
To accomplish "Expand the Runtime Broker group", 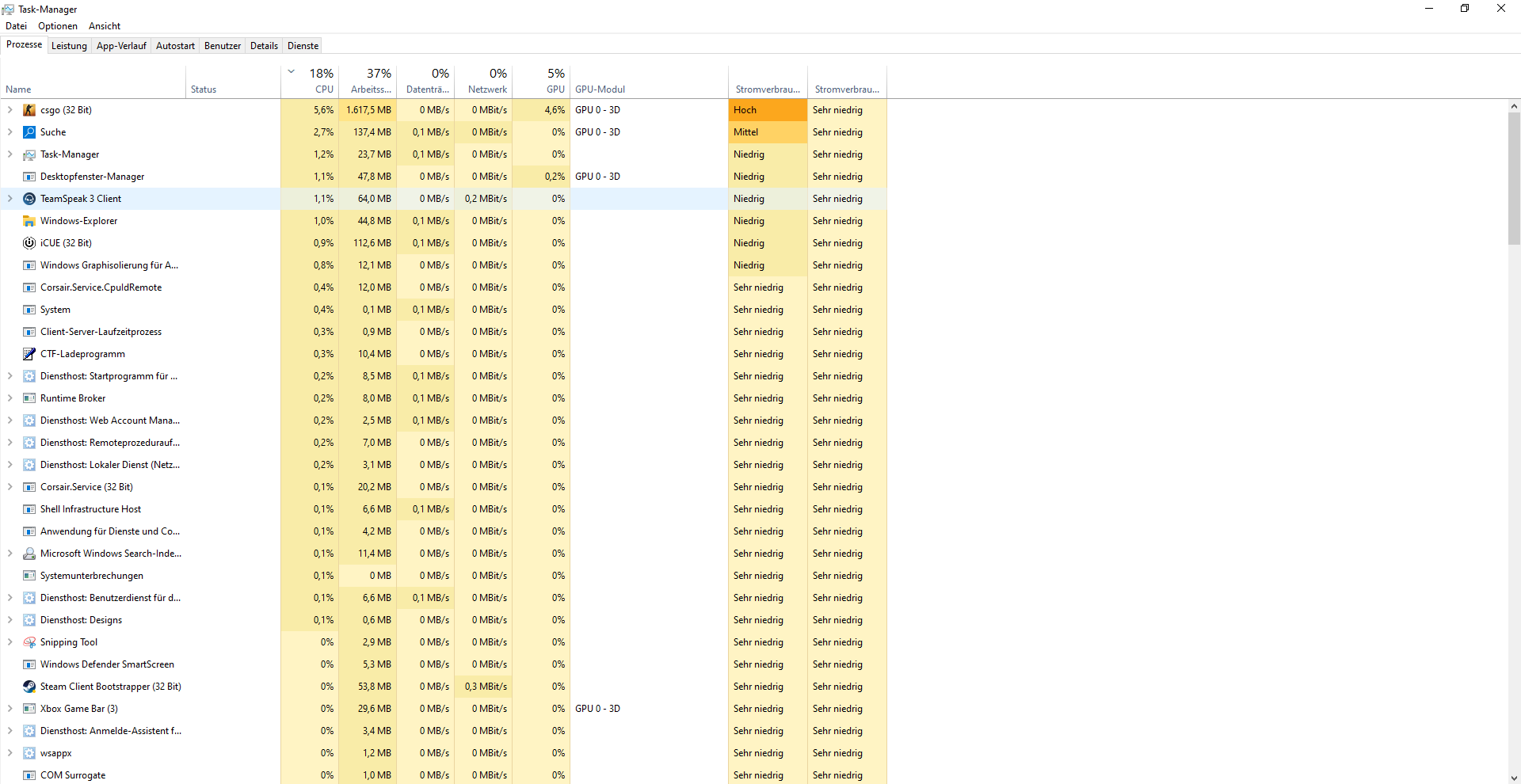I will [x=10, y=398].
